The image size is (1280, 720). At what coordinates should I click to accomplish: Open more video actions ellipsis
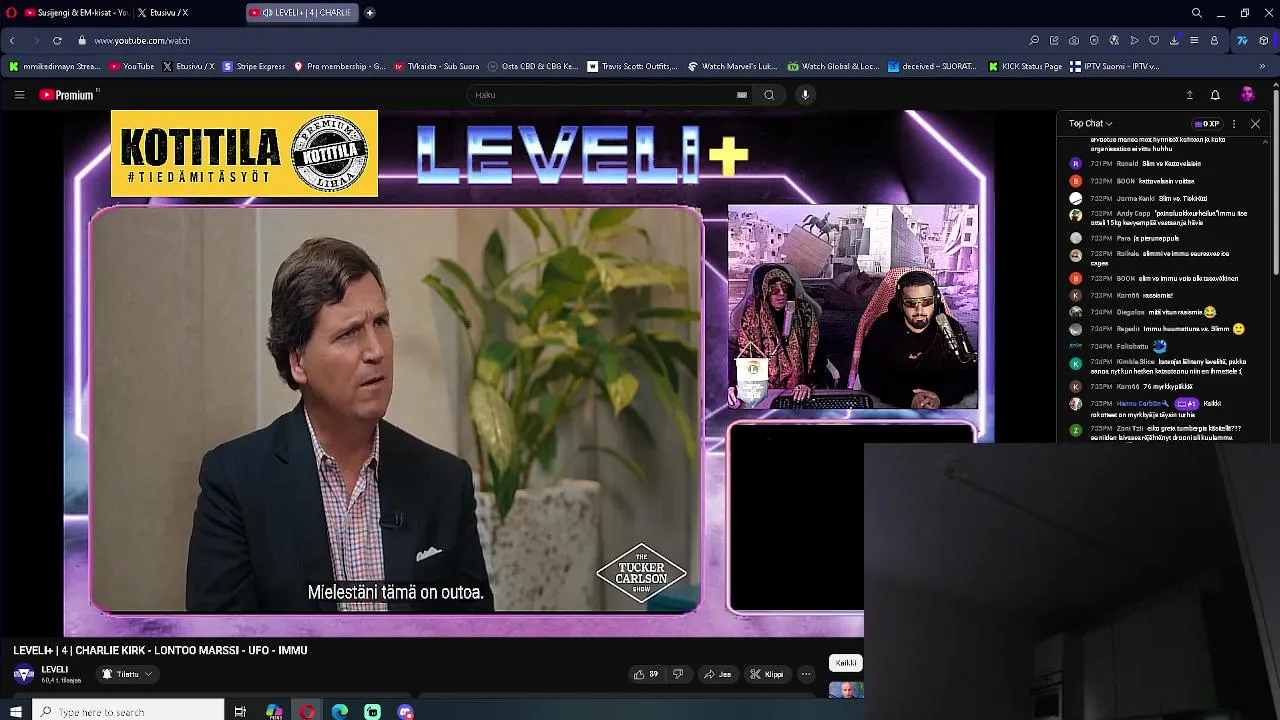(x=806, y=674)
